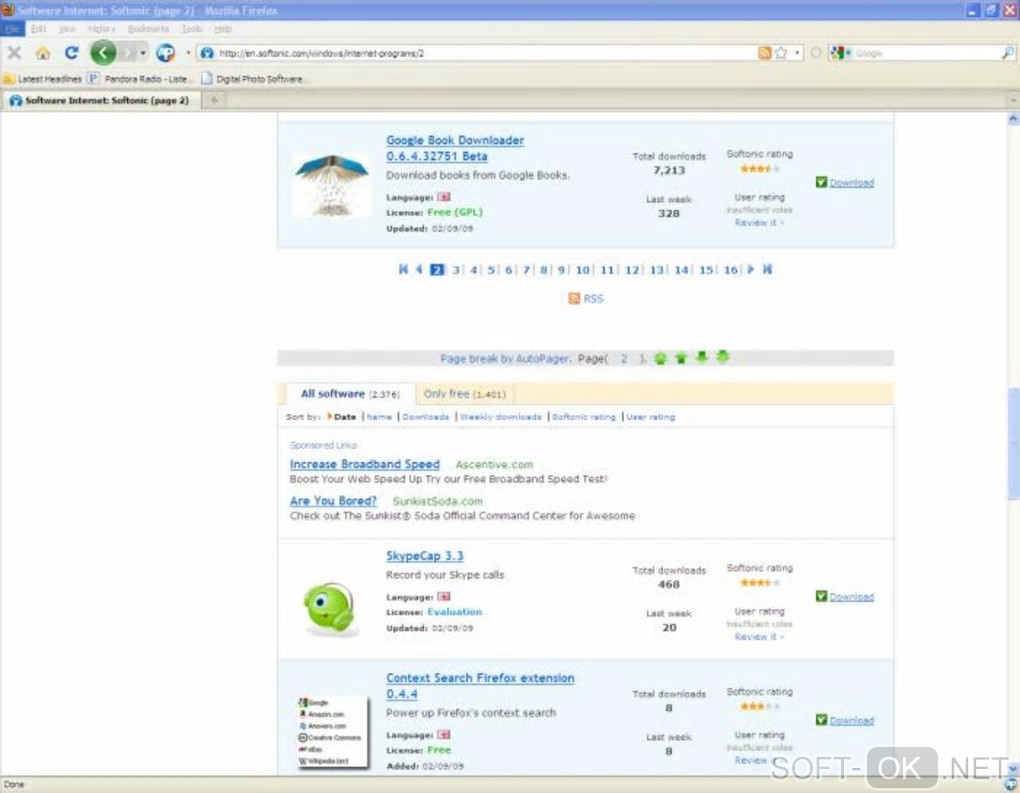Go to page 16 in pagination
The width and height of the screenshot is (1020, 793).
click(x=731, y=269)
